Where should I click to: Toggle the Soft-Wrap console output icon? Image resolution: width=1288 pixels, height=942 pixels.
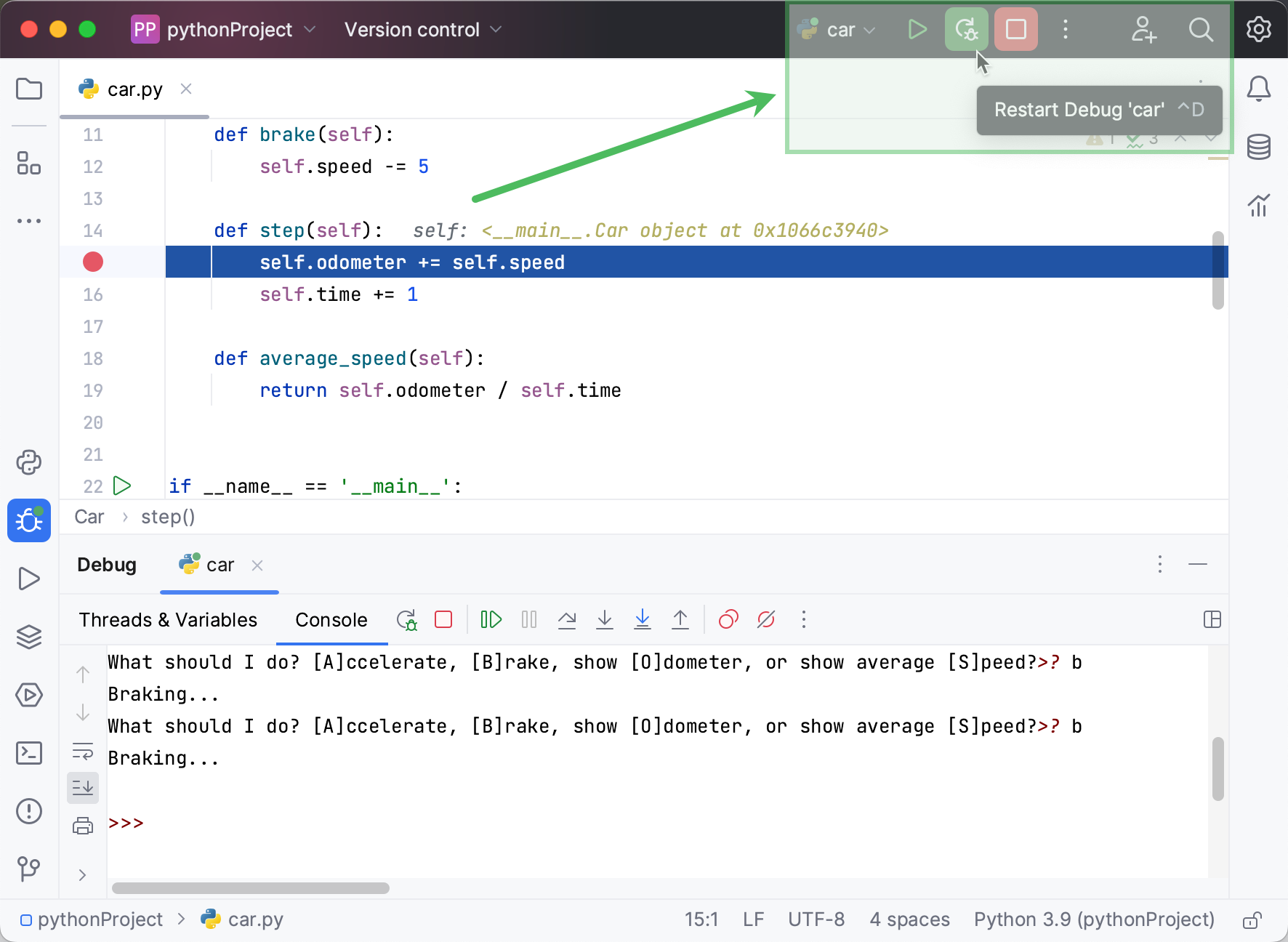[83, 752]
